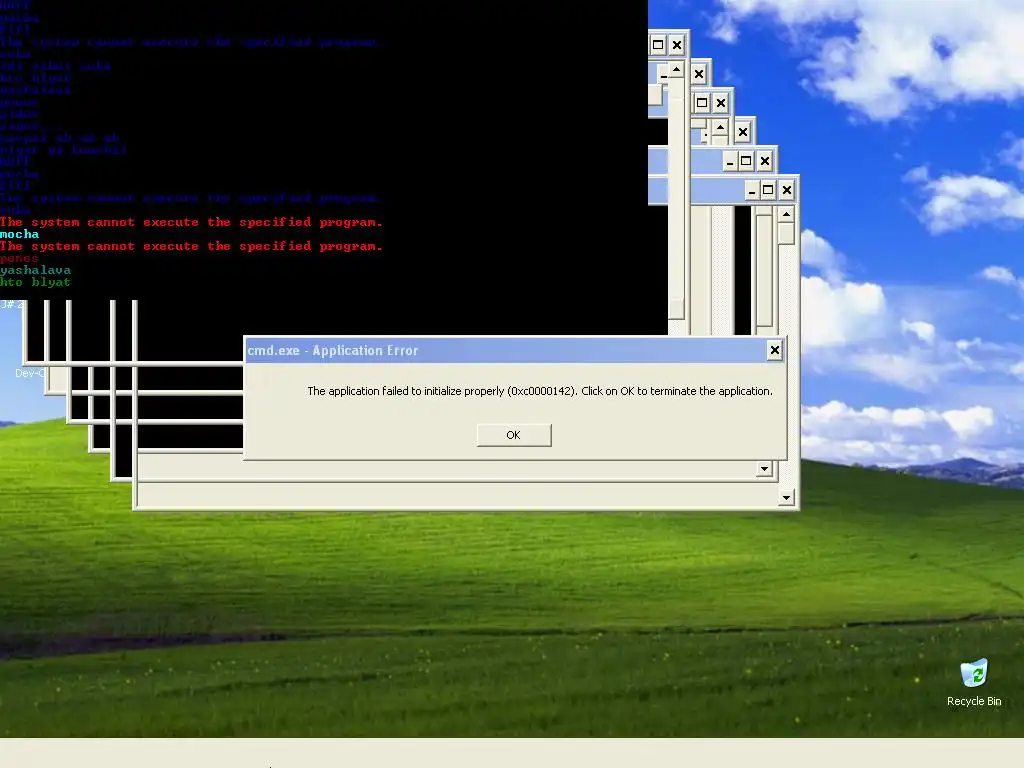Click scroll-down arrow of second cmd window
This screenshot has height=768, width=1024.
point(764,469)
